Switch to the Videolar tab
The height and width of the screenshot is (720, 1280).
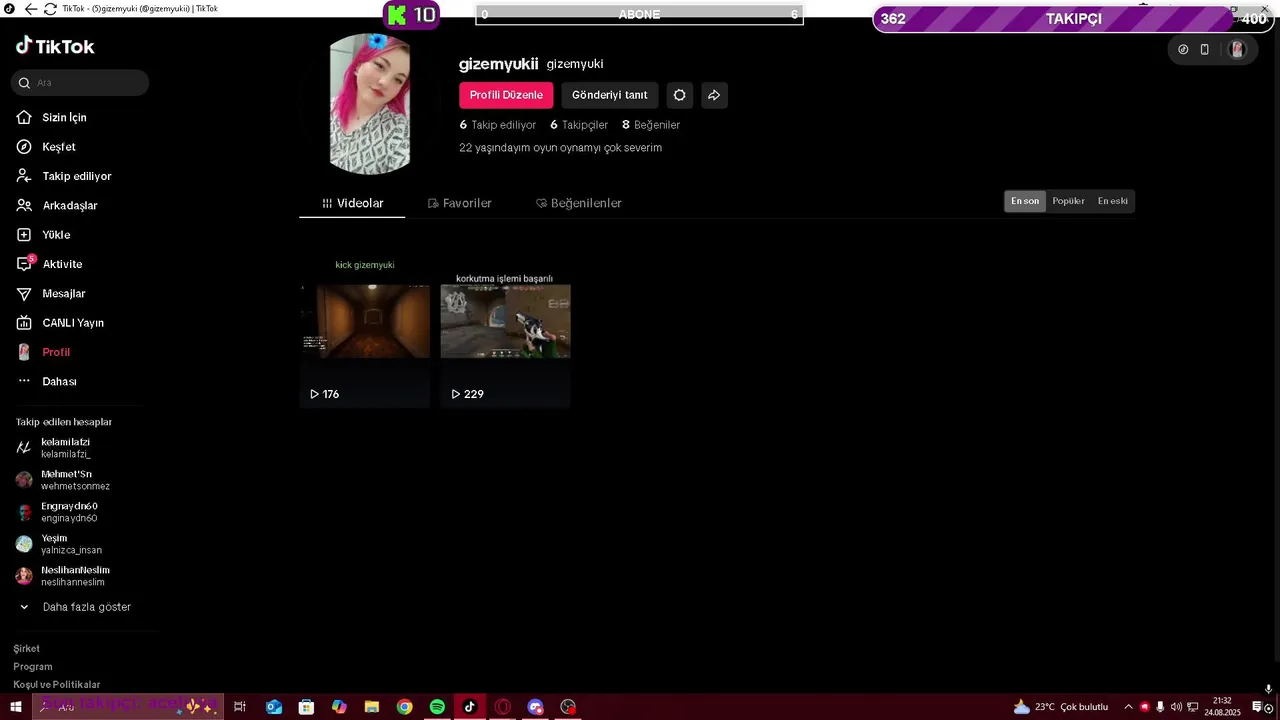tap(352, 203)
